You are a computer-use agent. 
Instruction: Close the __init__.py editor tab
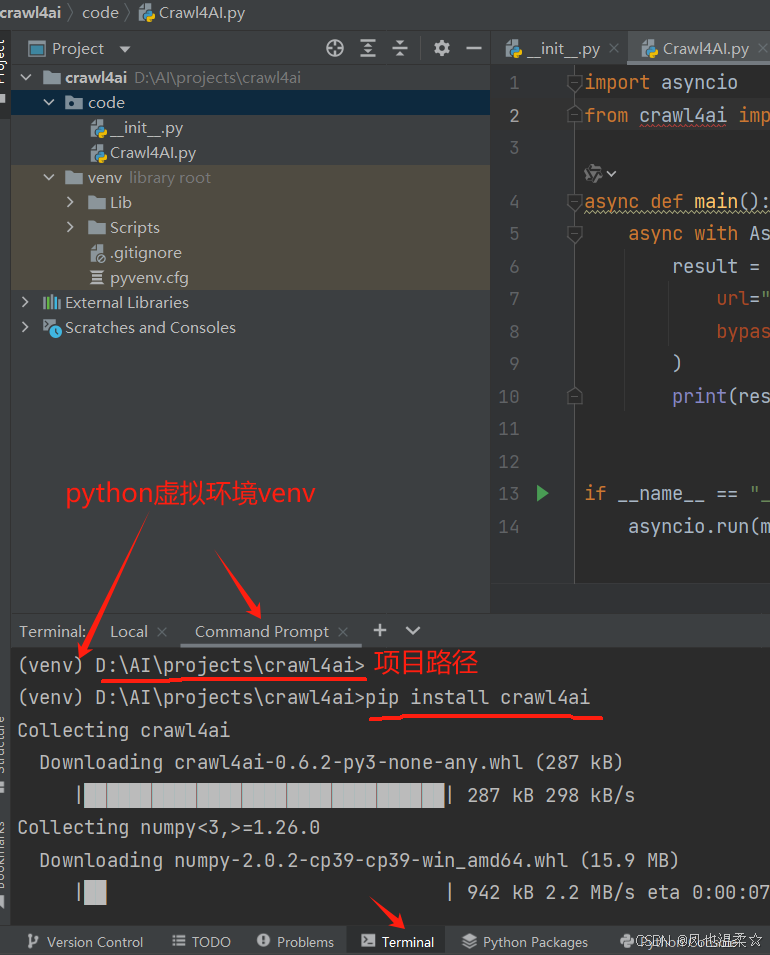[614, 48]
